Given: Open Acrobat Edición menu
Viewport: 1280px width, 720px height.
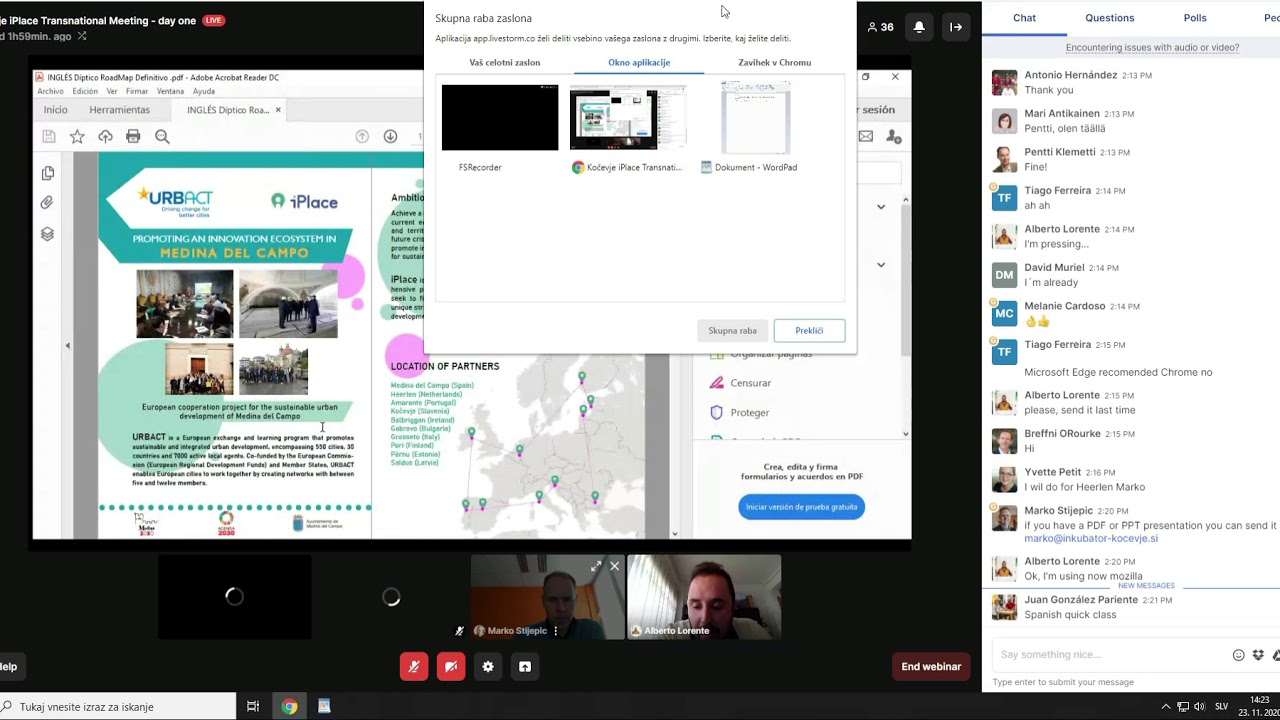Looking at the screenshot, I should click(85, 91).
